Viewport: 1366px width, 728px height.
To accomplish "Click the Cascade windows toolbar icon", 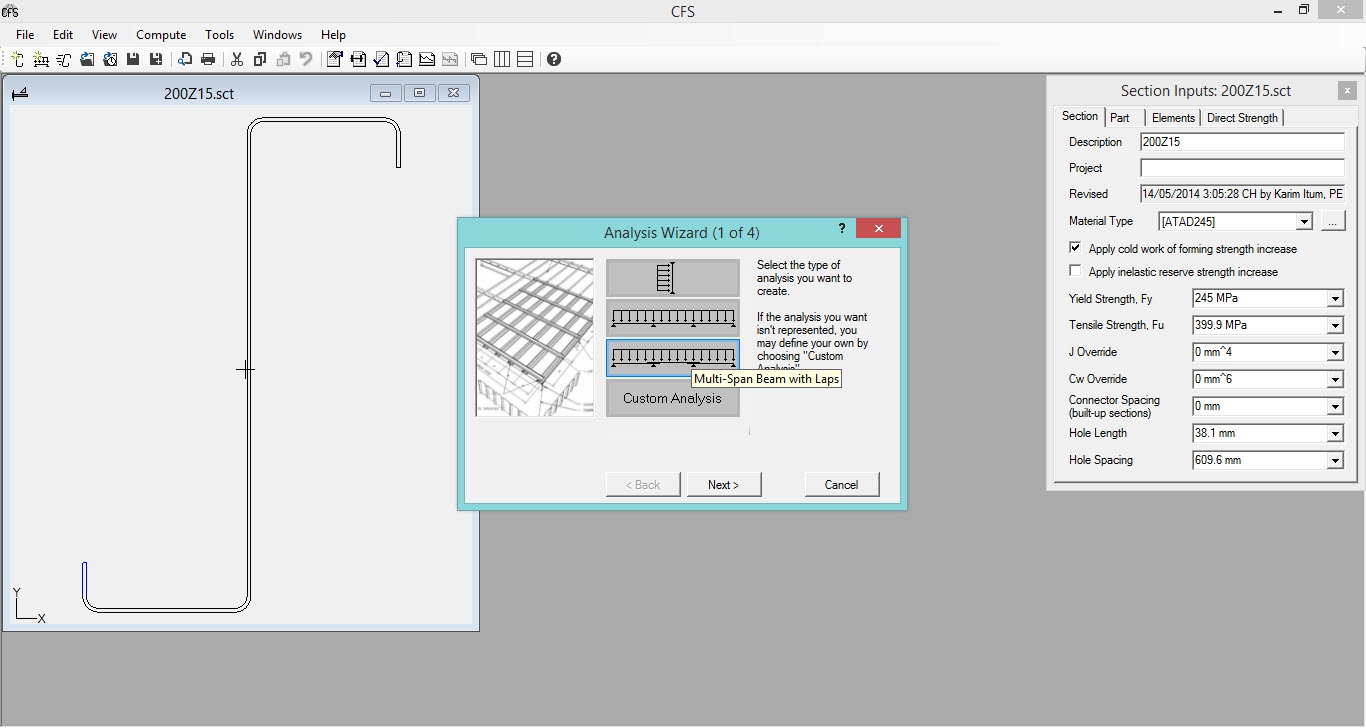I will pos(479,60).
